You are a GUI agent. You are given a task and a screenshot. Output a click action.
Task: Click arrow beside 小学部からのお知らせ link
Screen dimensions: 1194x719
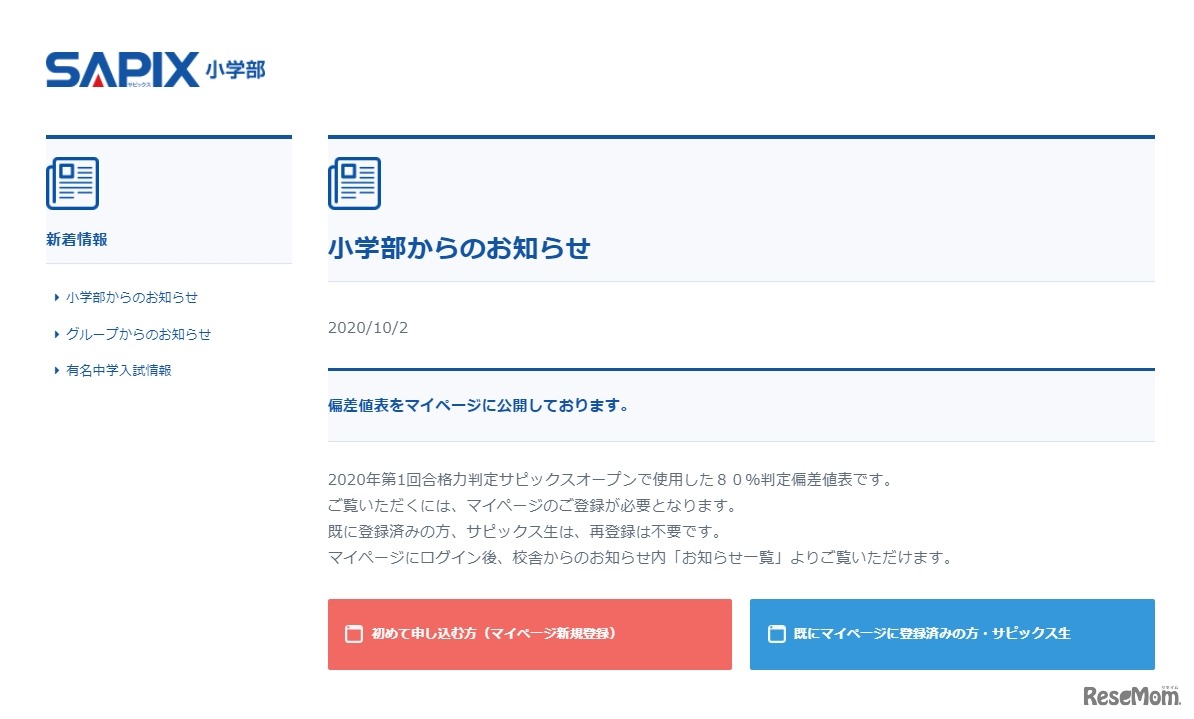pos(57,297)
